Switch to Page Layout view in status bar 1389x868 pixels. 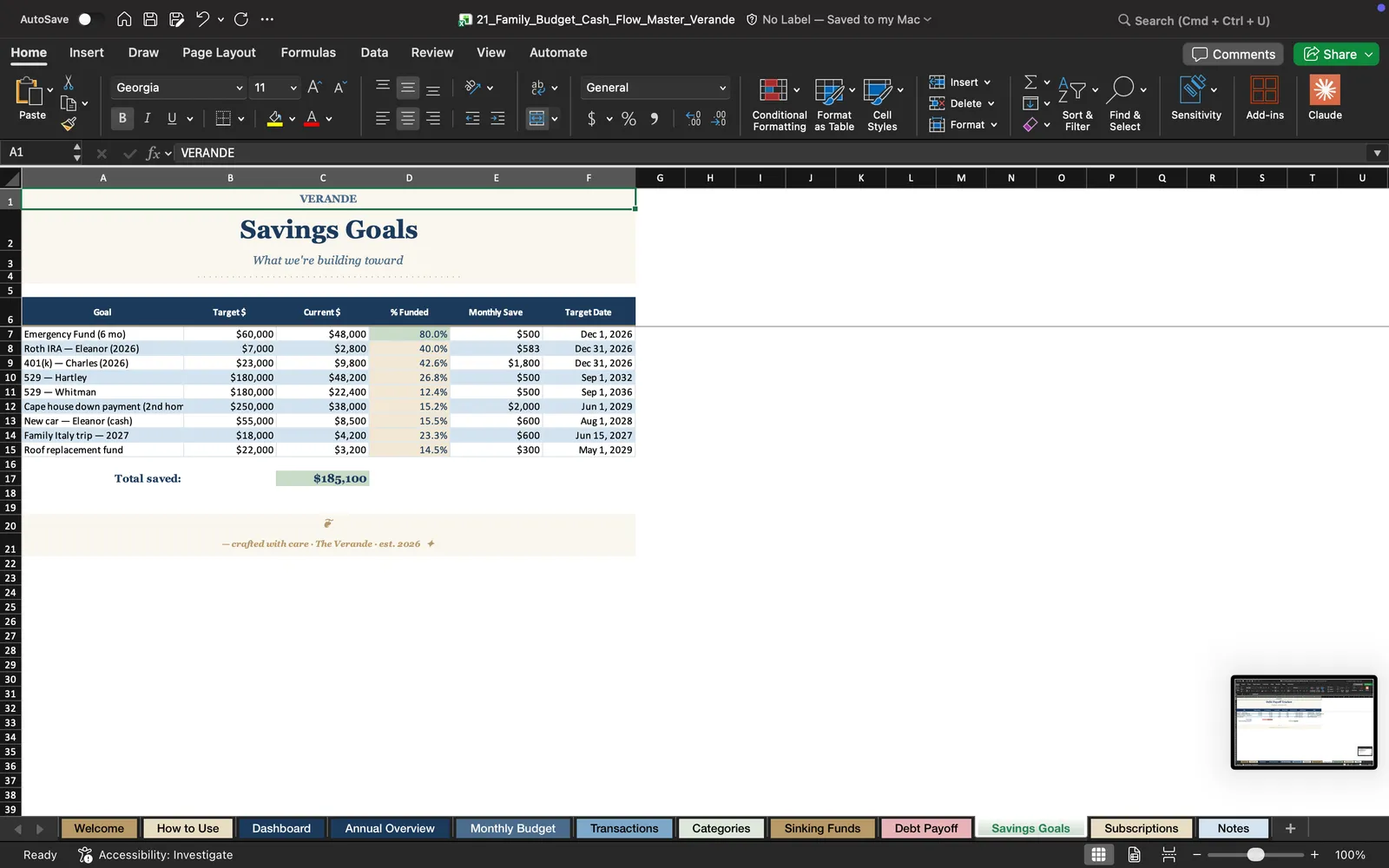point(1134,855)
